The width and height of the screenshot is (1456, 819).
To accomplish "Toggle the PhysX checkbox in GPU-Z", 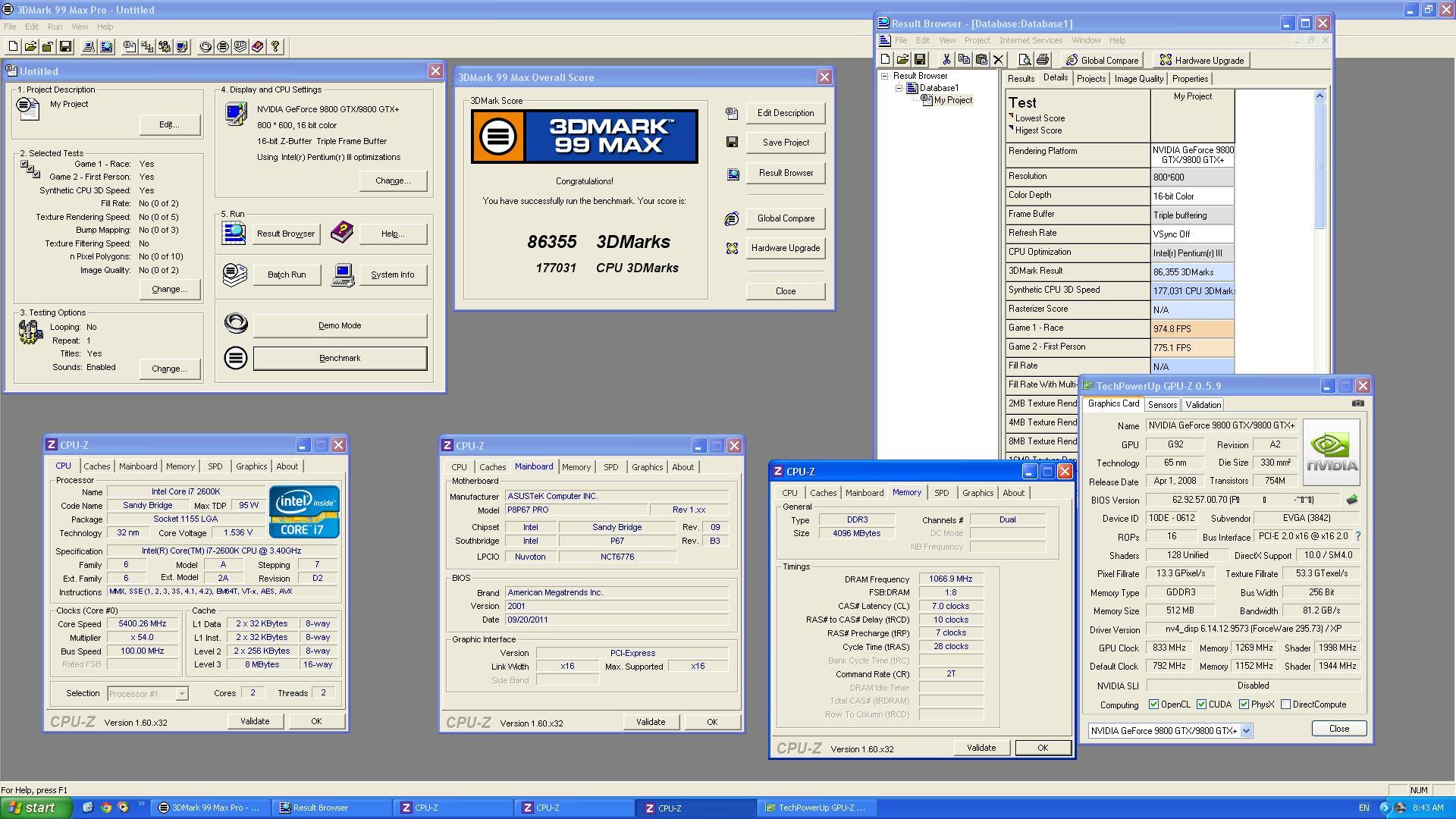I will pos(1244,704).
